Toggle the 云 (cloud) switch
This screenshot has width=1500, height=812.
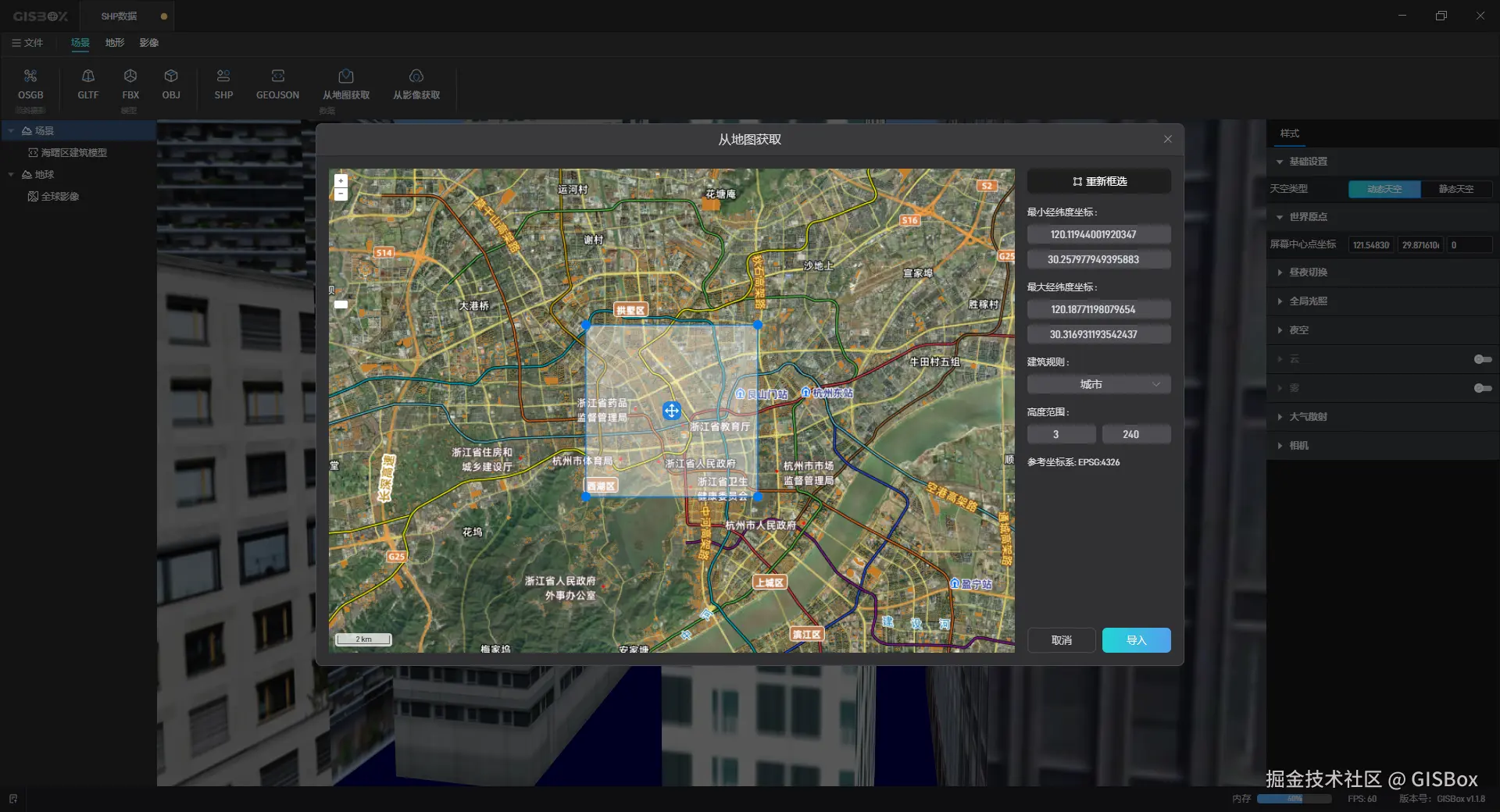(x=1482, y=359)
